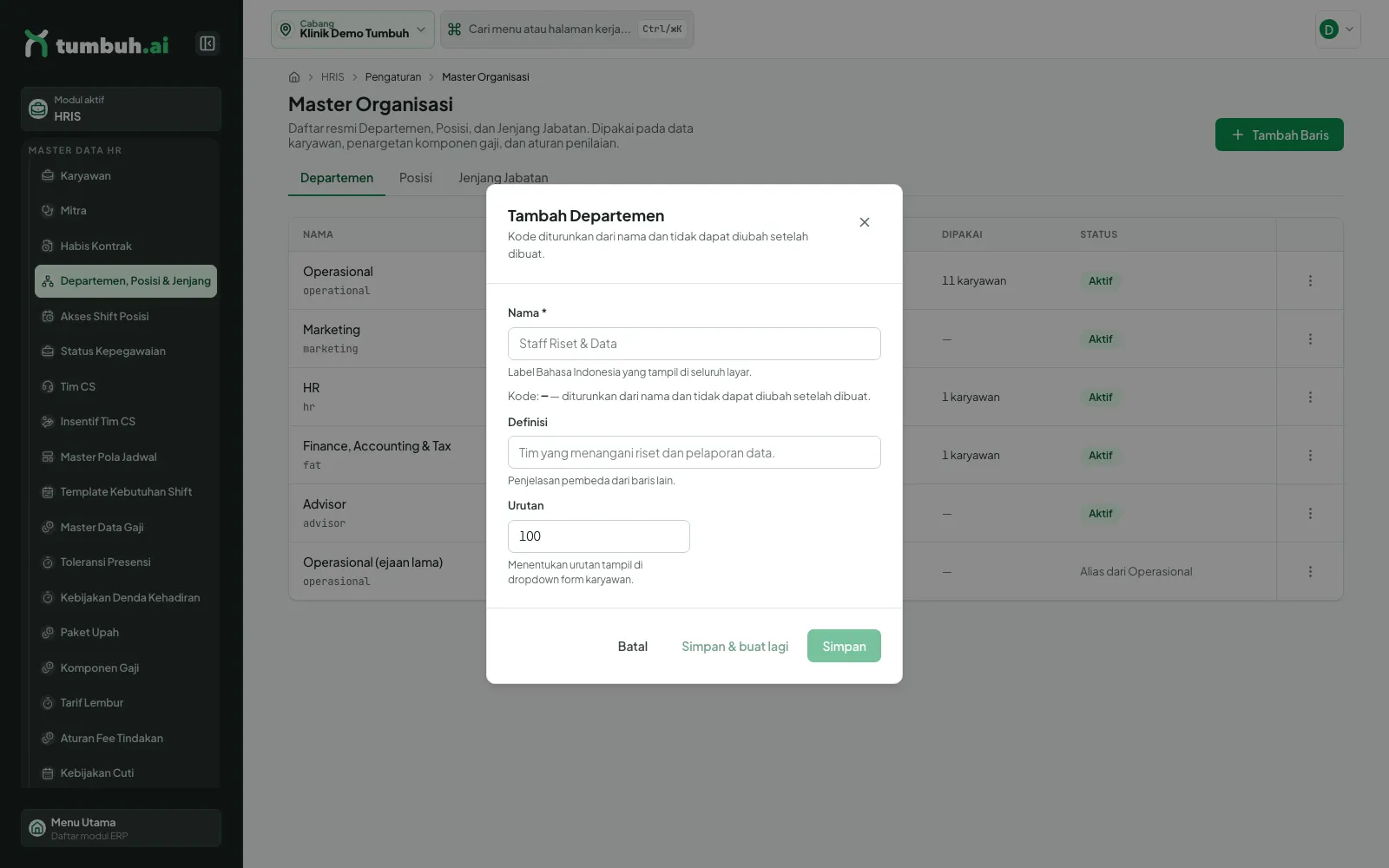Click the Mitra sidebar icon

tap(48, 210)
